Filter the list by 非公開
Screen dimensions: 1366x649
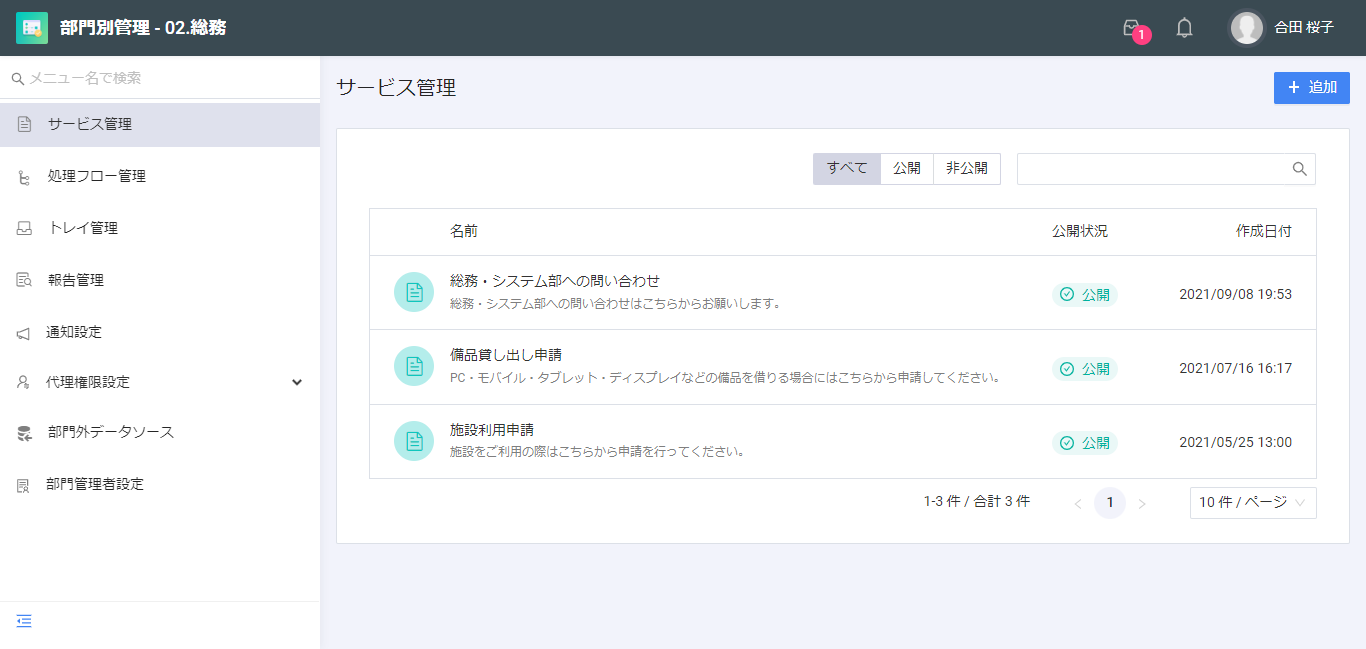tap(967, 169)
